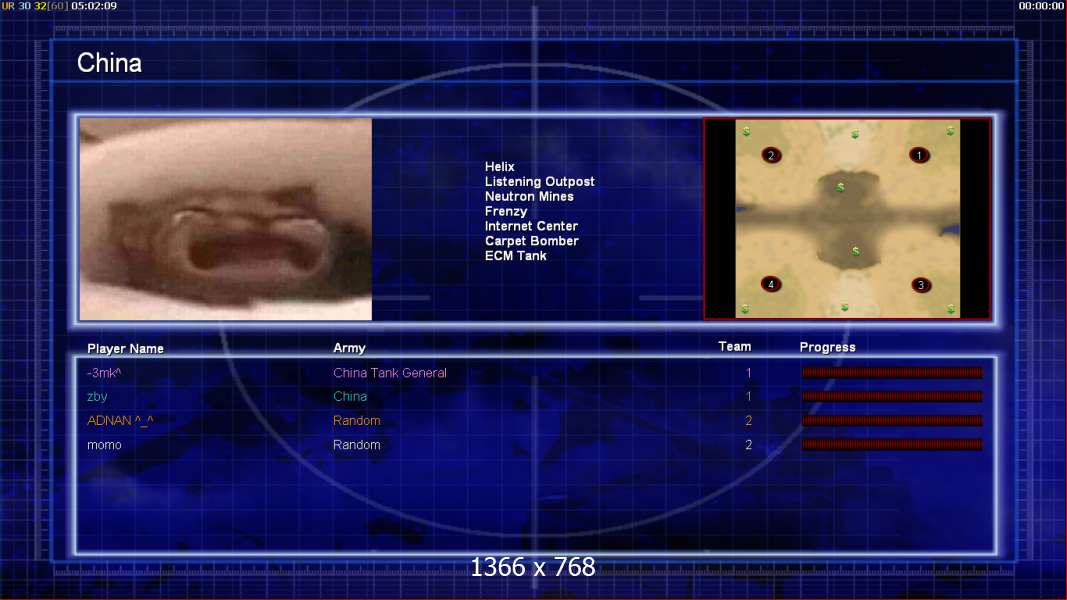Click the bottom-left corner dollar supply icon
This screenshot has width=1067, height=600.
tap(745, 309)
